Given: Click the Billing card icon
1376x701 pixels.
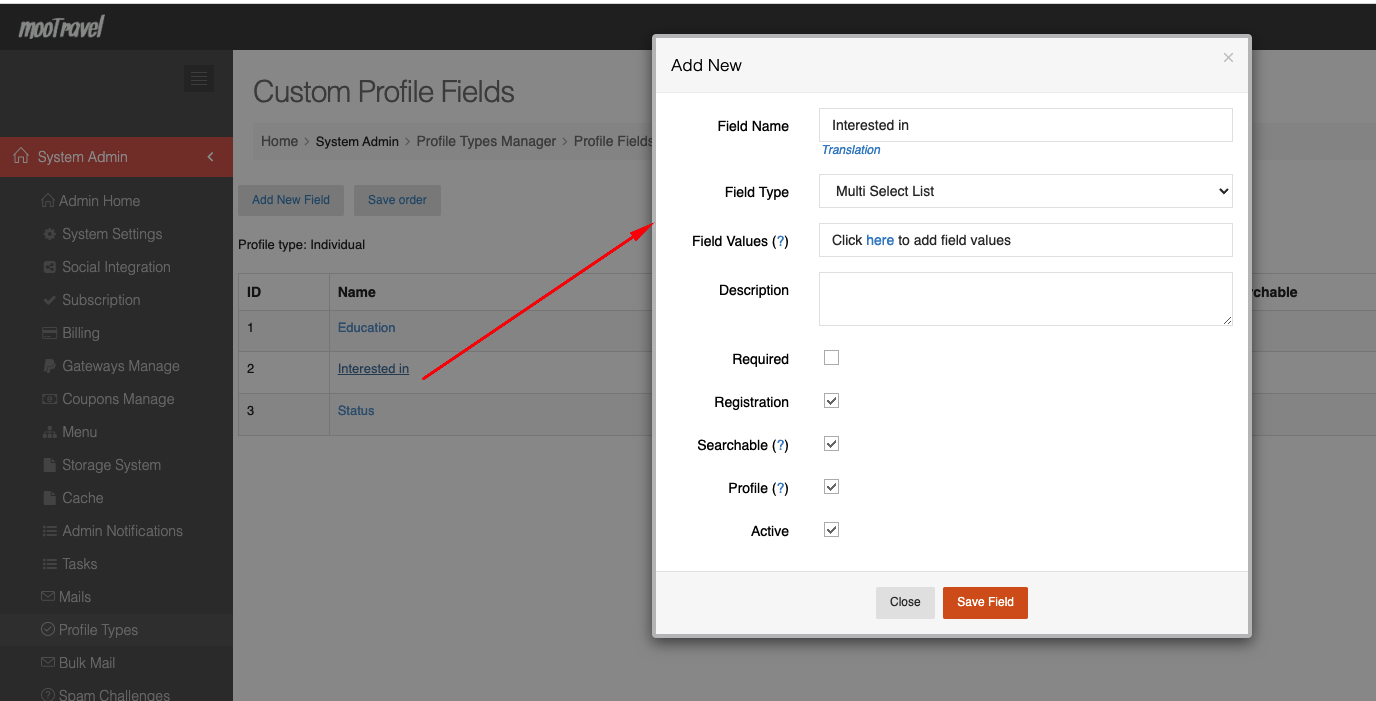Looking at the screenshot, I should (x=50, y=333).
